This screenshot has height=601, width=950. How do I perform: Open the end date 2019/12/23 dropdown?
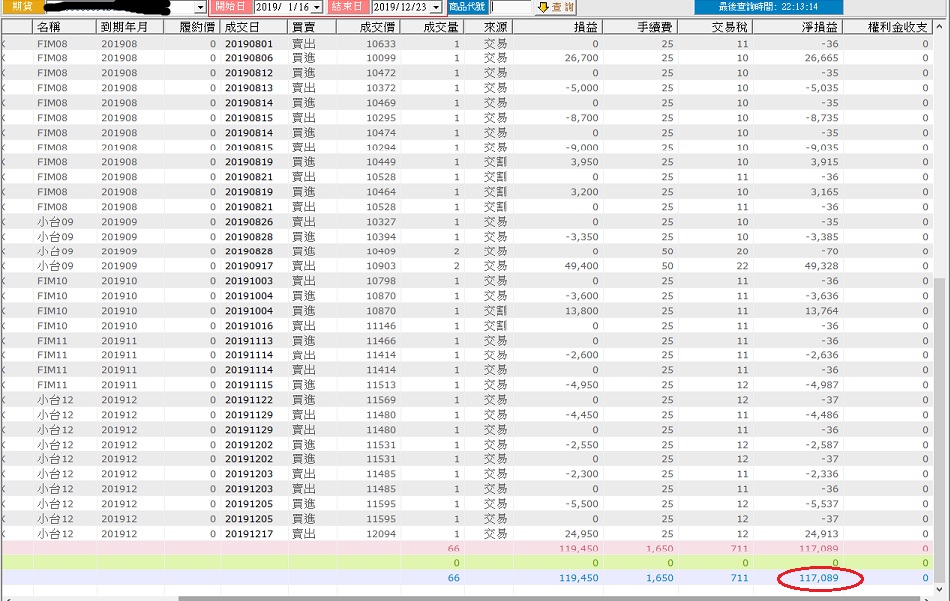point(436,7)
